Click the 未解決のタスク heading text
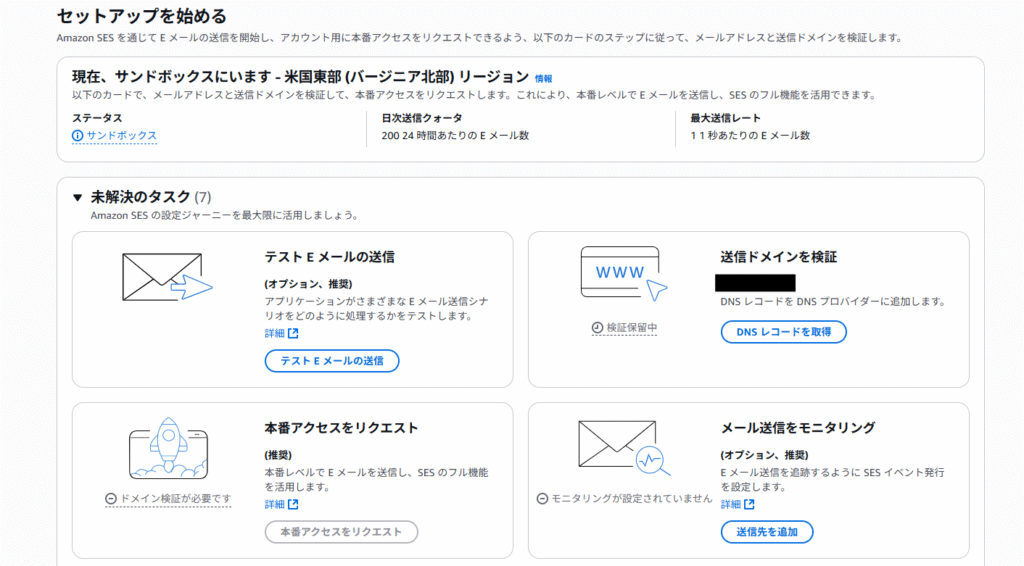The image size is (1024, 566). (x=140, y=197)
